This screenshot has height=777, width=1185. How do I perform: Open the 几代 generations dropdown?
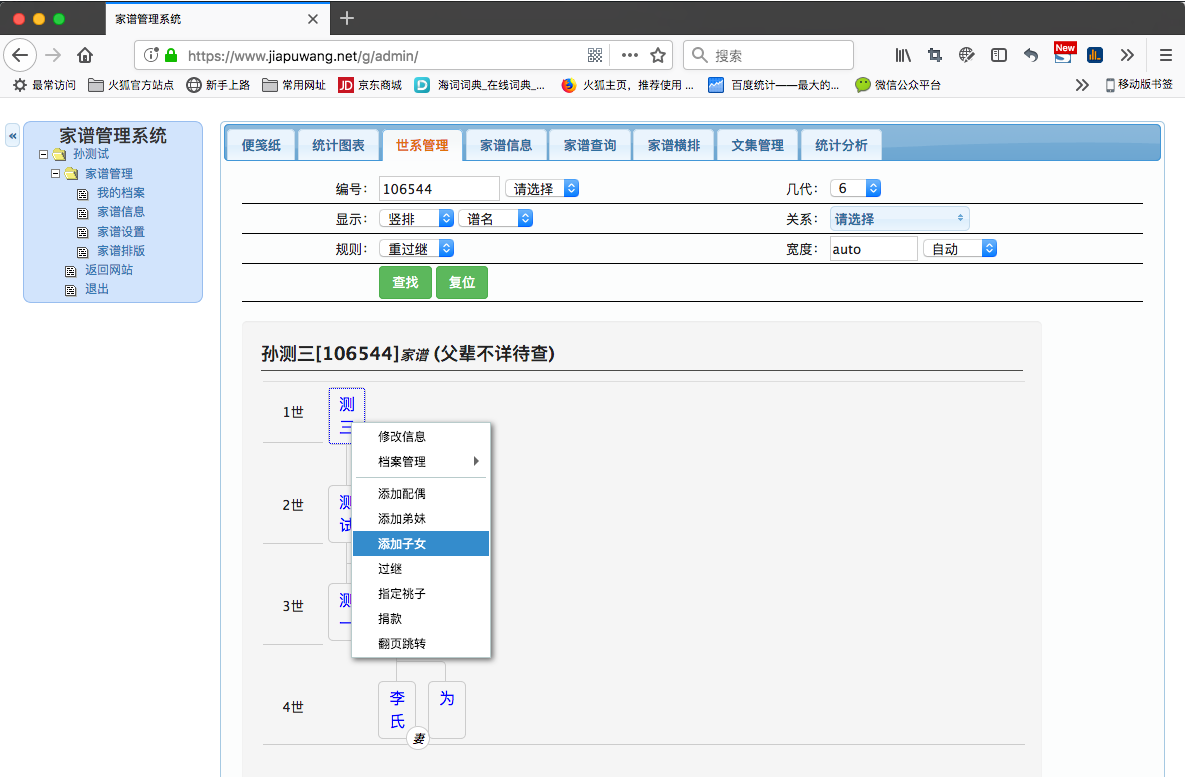point(855,188)
